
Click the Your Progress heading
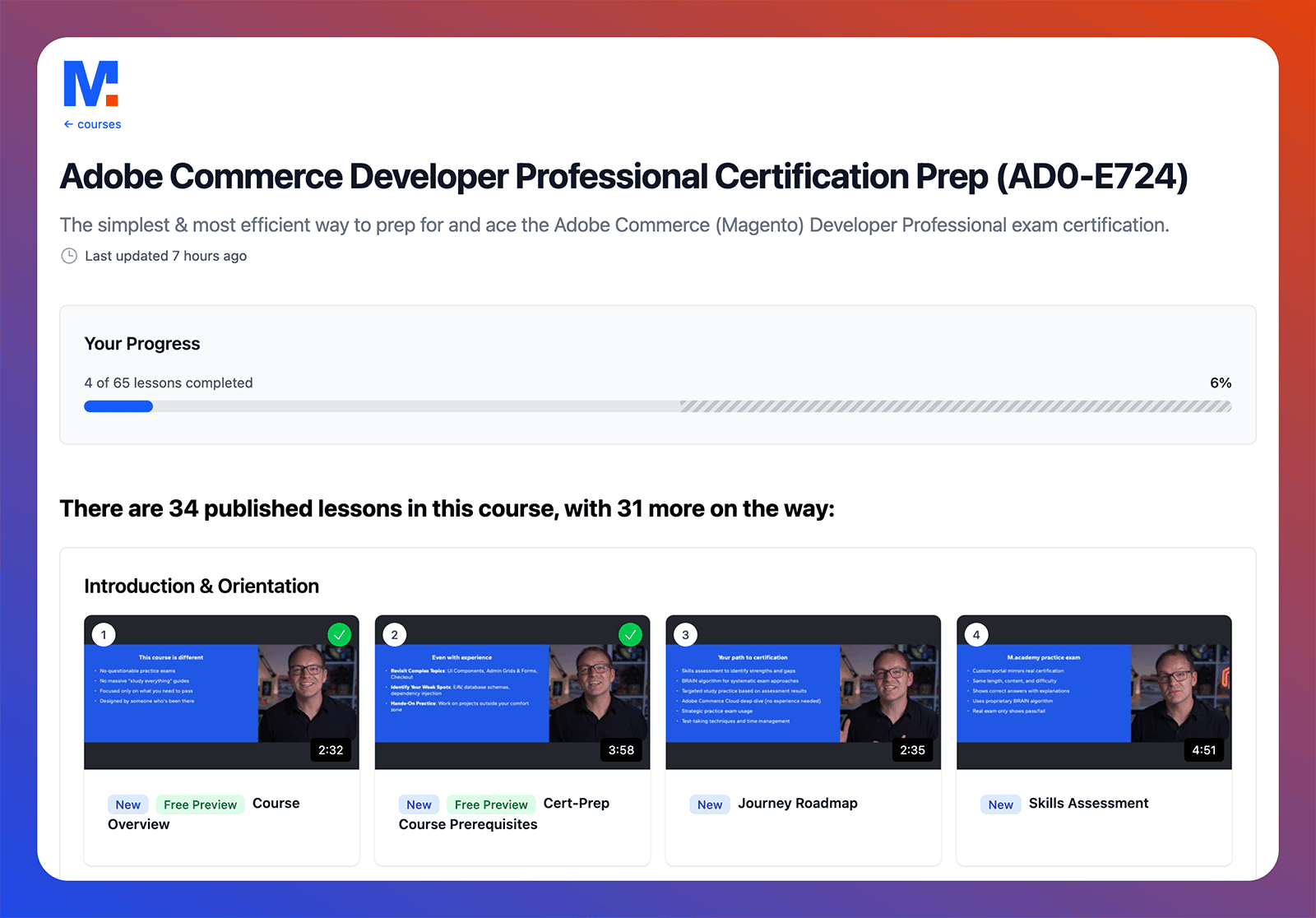(142, 344)
